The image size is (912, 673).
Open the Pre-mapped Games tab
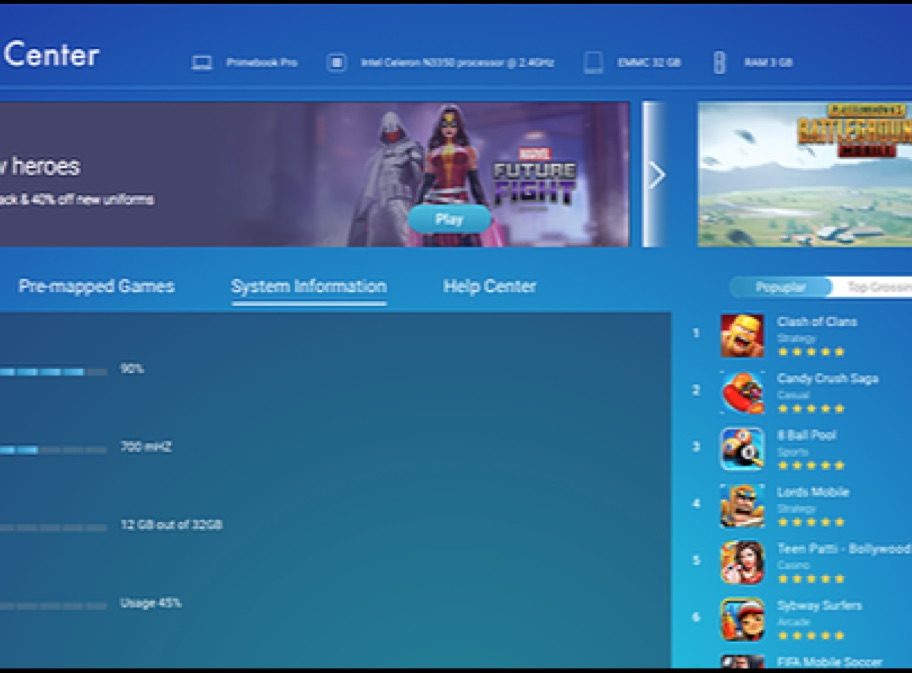[x=96, y=287]
